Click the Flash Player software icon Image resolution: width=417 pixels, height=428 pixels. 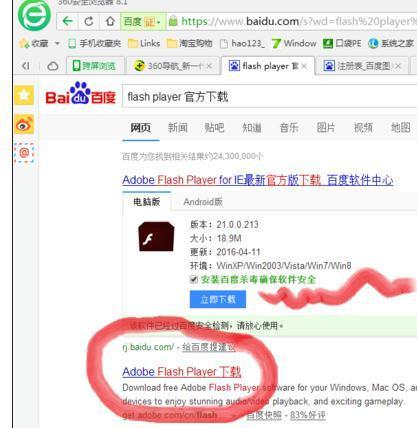click(156, 236)
